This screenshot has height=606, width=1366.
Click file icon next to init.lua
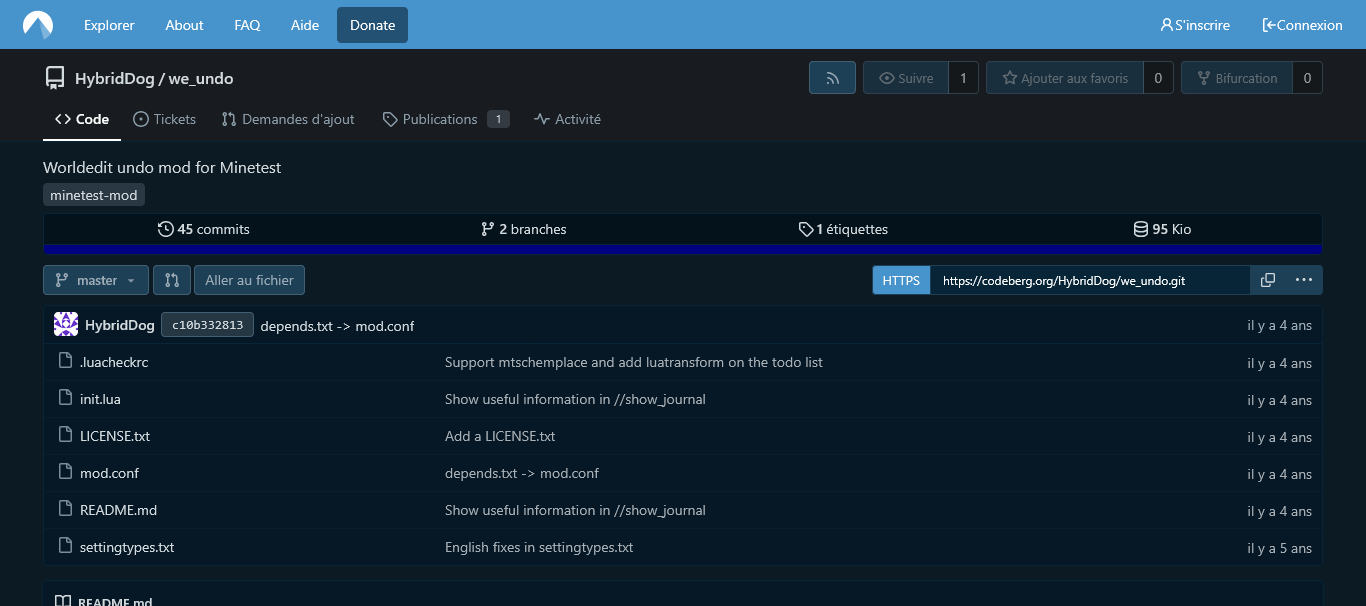(66, 399)
